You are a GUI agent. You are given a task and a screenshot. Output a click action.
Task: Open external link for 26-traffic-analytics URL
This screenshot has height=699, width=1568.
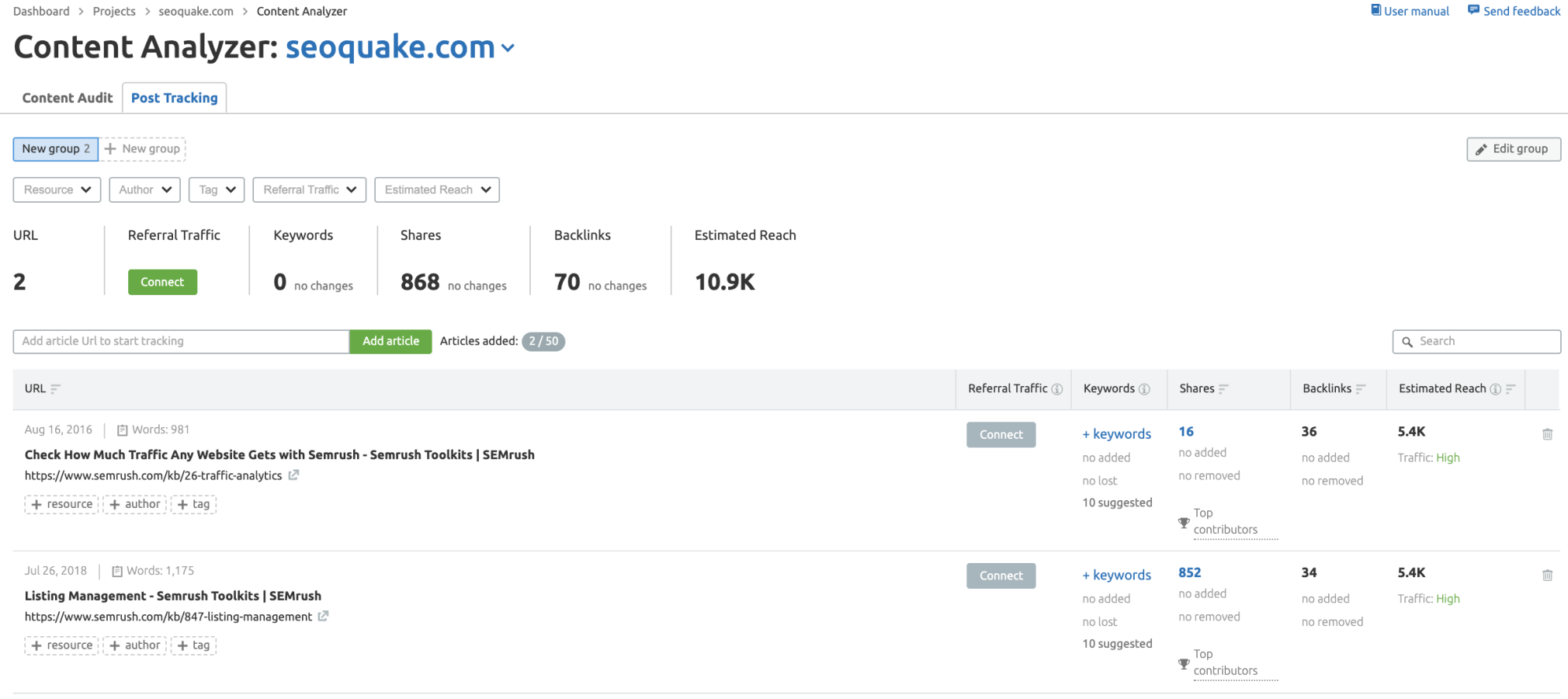pos(293,475)
